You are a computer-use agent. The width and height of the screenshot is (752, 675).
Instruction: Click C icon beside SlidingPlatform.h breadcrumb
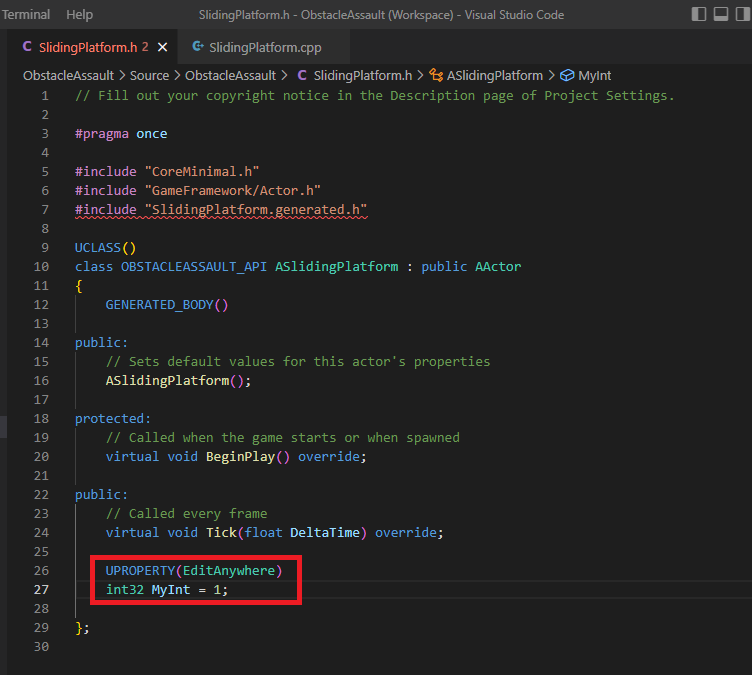coord(302,75)
